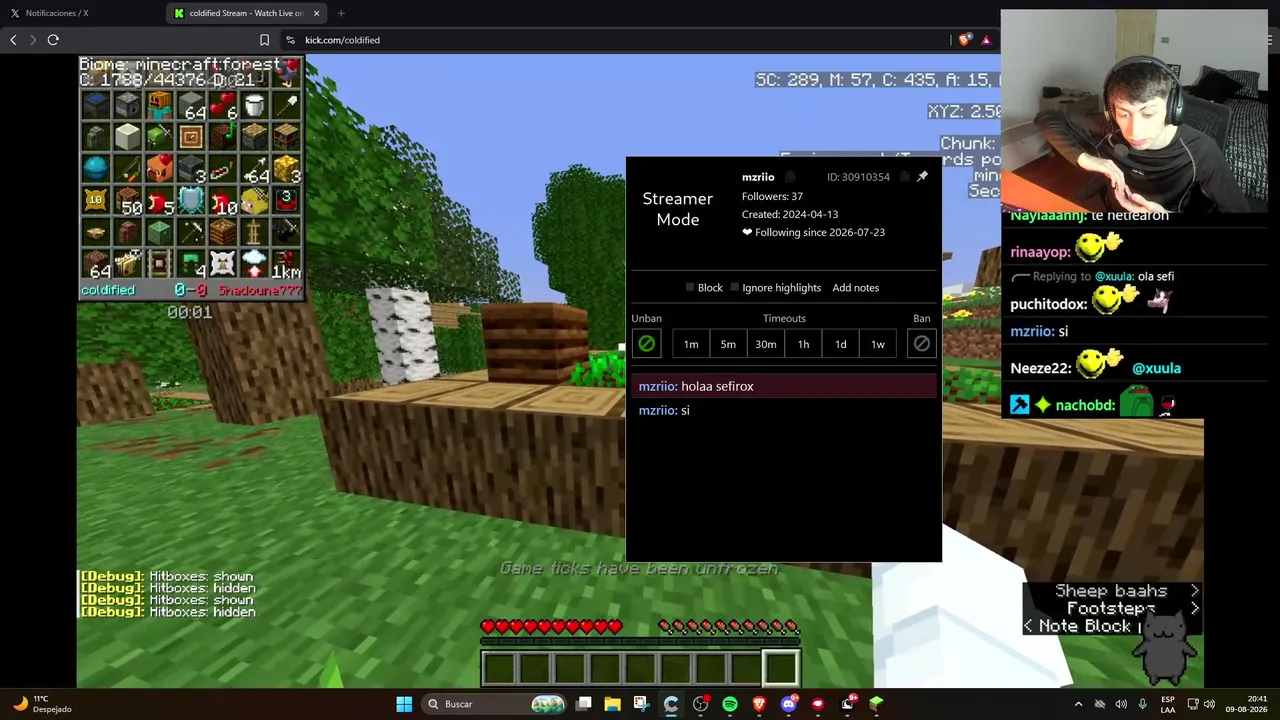Open the Brave Rewards triangle icon
This screenshot has height=720, width=1280.
coord(986,40)
